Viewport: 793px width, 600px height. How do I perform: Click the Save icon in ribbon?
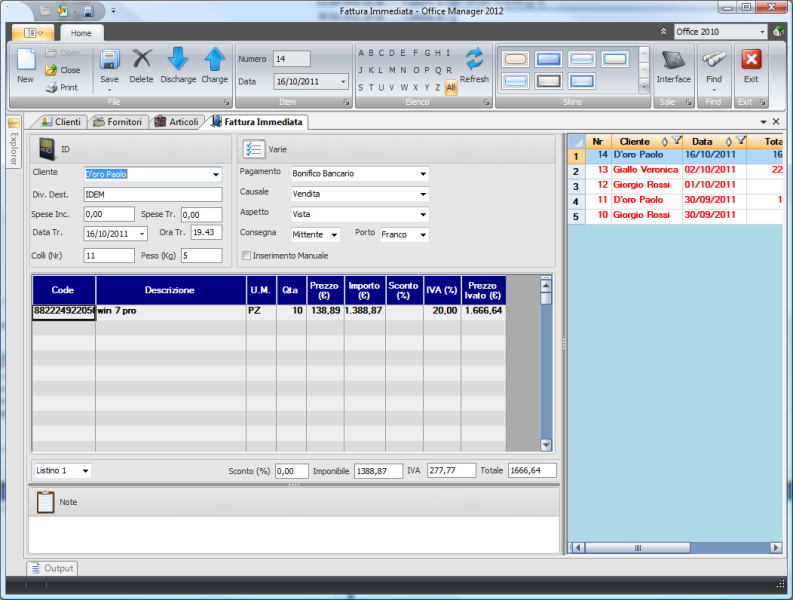109,61
